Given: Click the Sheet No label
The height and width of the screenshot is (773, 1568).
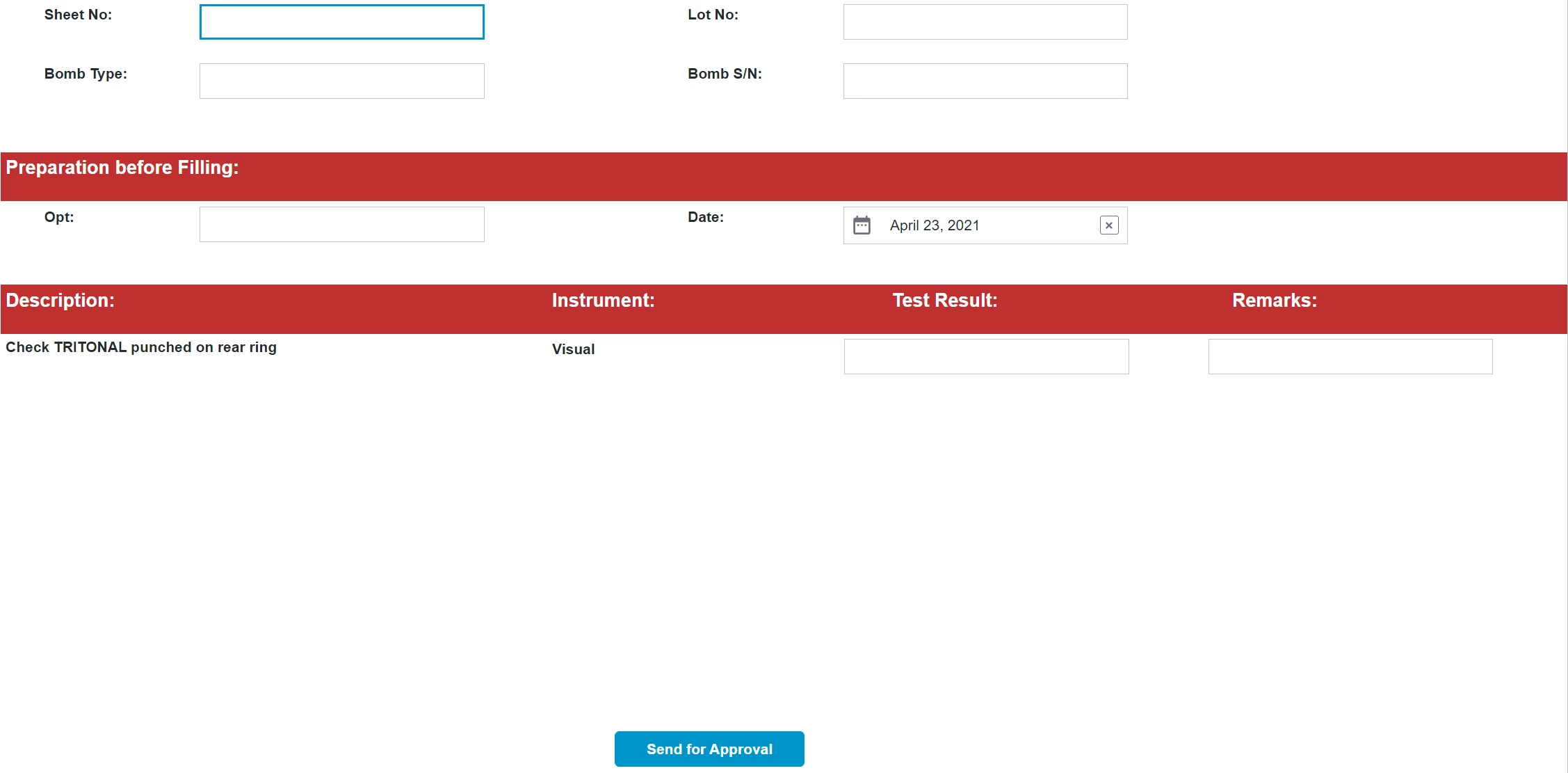Looking at the screenshot, I should click(78, 15).
